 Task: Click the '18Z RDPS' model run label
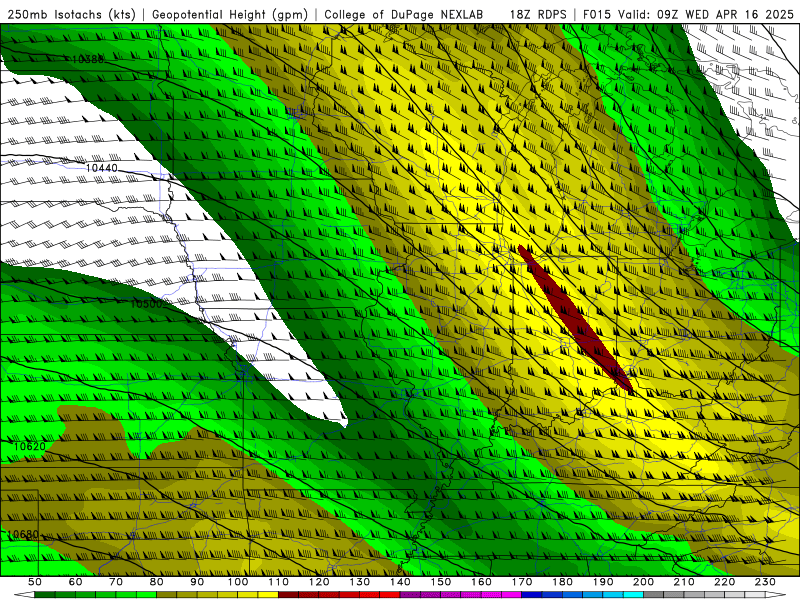538,14
